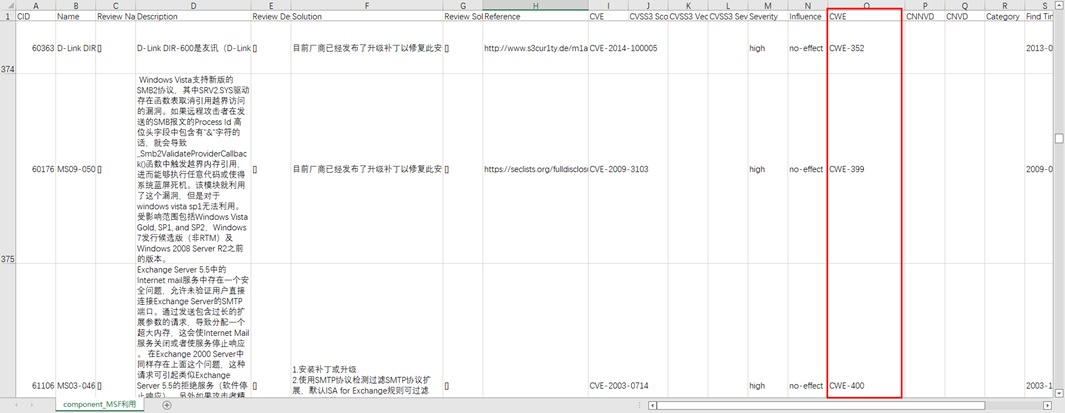Select column R header
This screenshot has height=413, width=1065.
click(1005, 5)
